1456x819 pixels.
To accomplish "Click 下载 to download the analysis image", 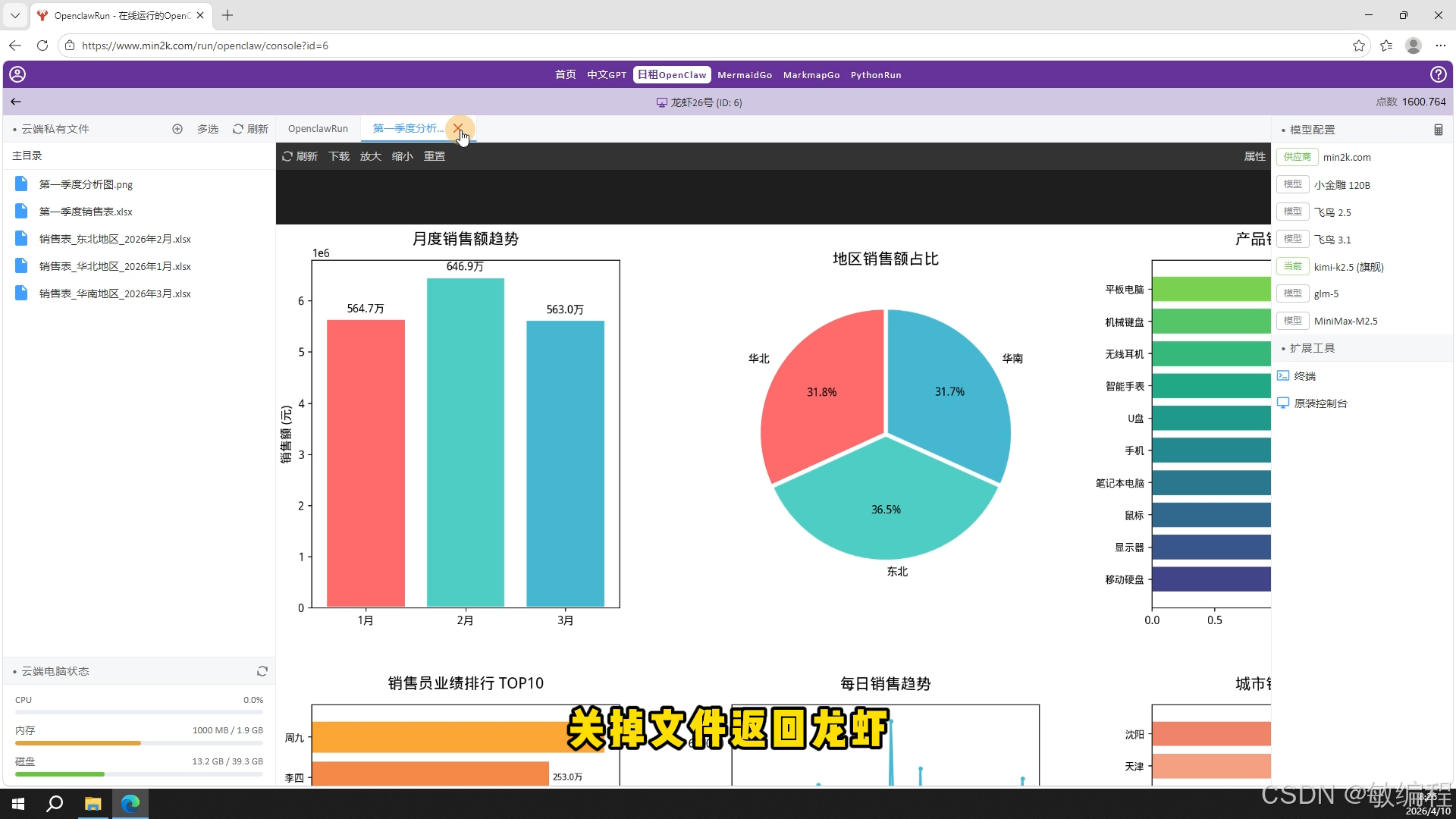I will [338, 156].
